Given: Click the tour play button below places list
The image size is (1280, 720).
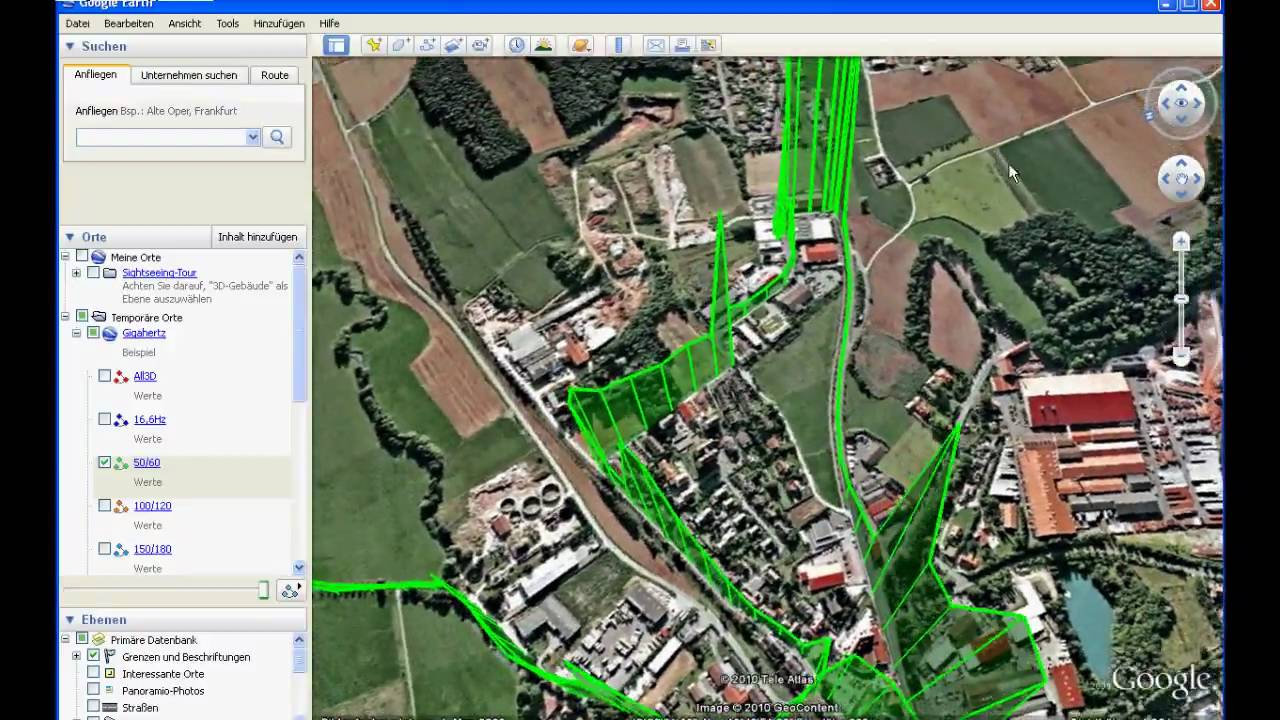Looking at the screenshot, I should click(x=289, y=591).
